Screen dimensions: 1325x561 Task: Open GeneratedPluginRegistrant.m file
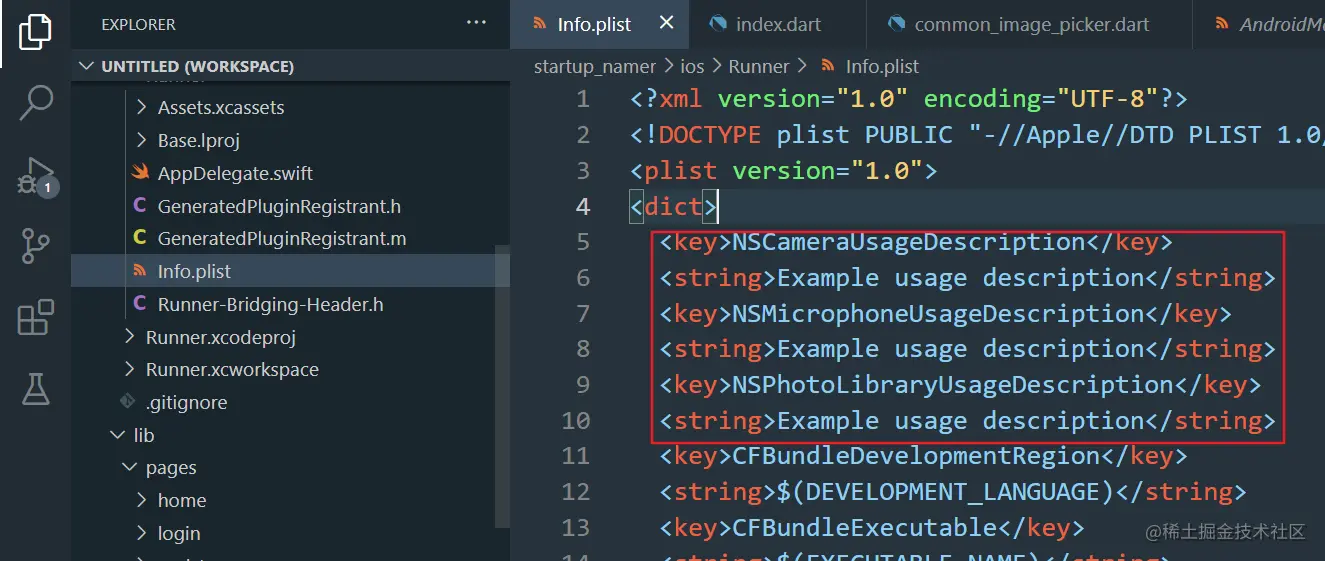click(x=282, y=239)
